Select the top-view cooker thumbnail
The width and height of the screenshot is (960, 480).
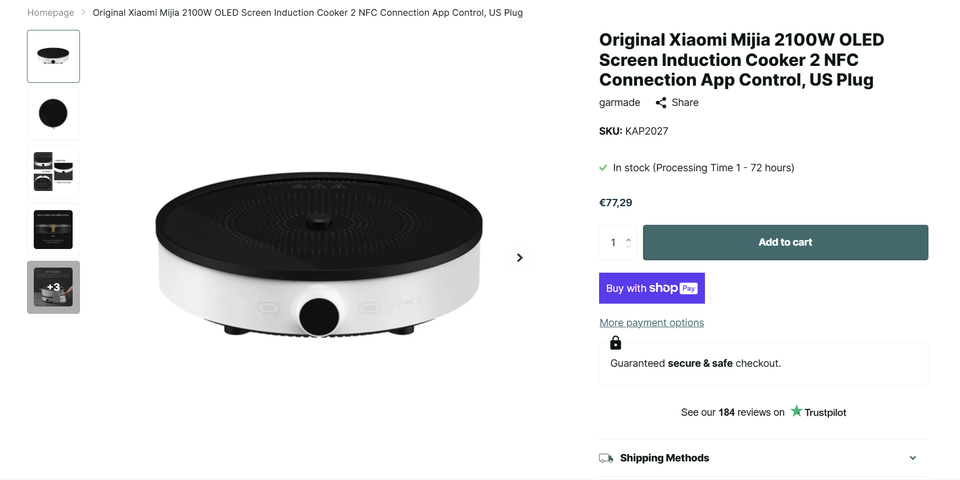53,114
